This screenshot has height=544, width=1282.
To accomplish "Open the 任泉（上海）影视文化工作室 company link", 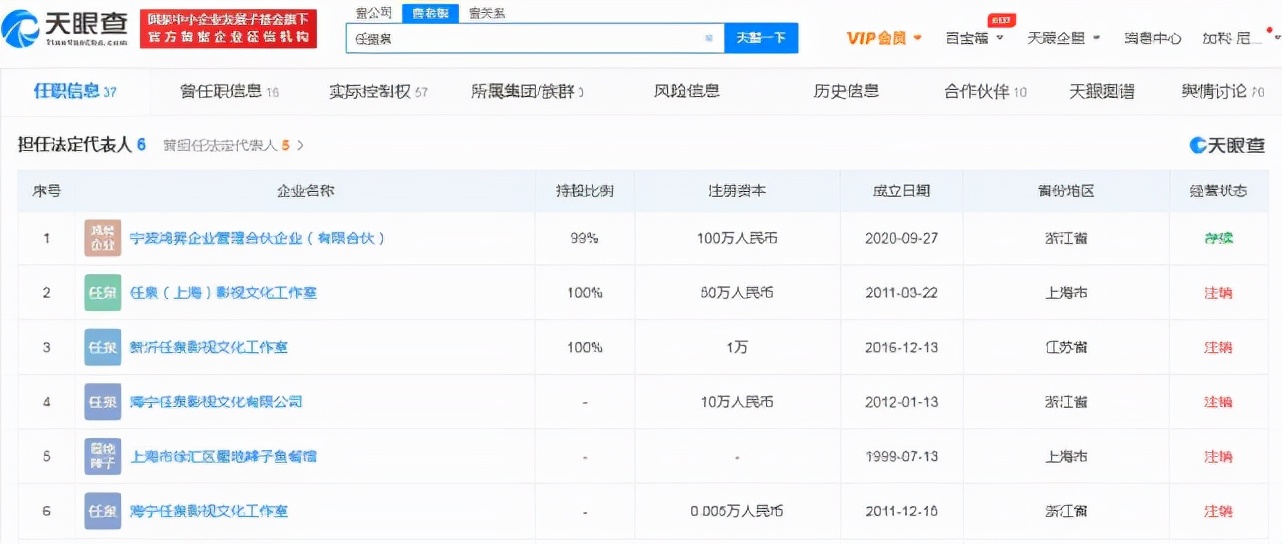I will [223, 293].
